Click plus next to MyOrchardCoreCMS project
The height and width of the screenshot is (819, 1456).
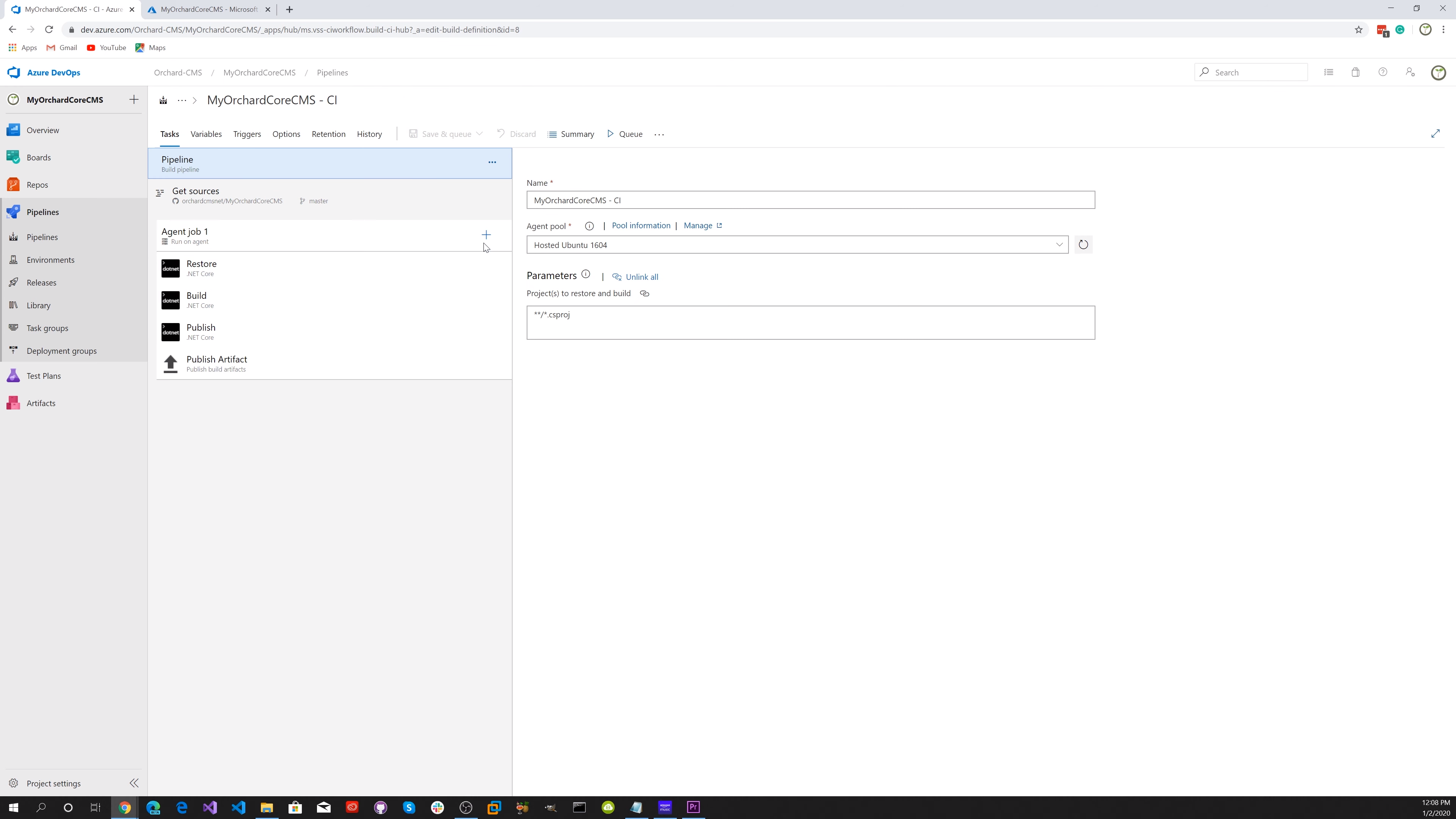tap(134, 99)
